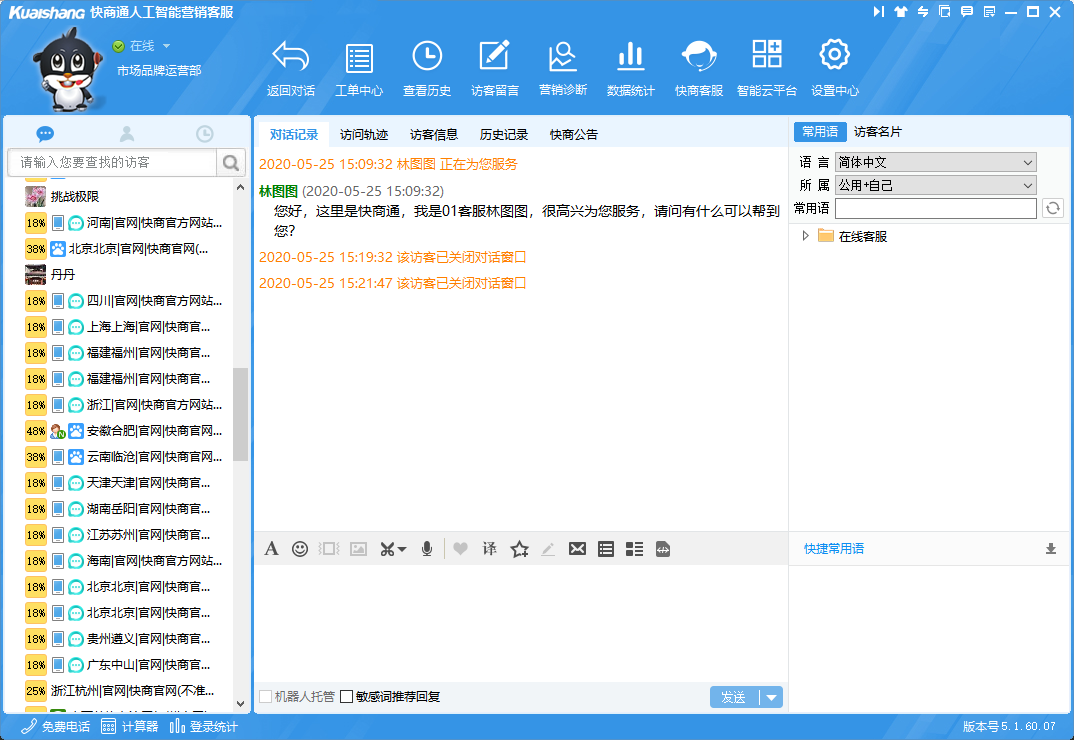Click the star favorite icon in editor toolbar
Image resolution: width=1074 pixels, height=740 pixels.
tap(519, 549)
